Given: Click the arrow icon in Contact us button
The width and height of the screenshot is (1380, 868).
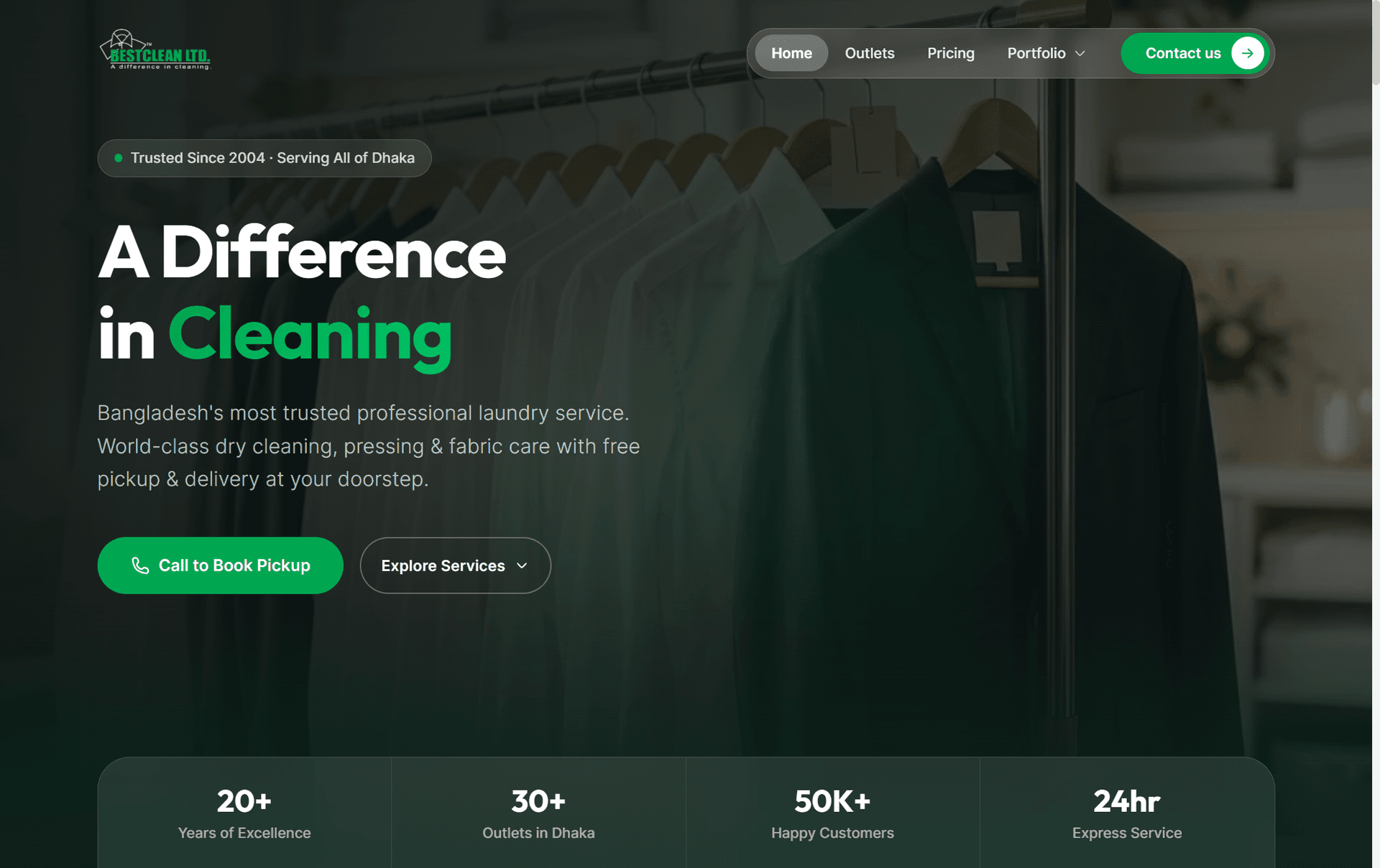Looking at the screenshot, I should [x=1247, y=53].
